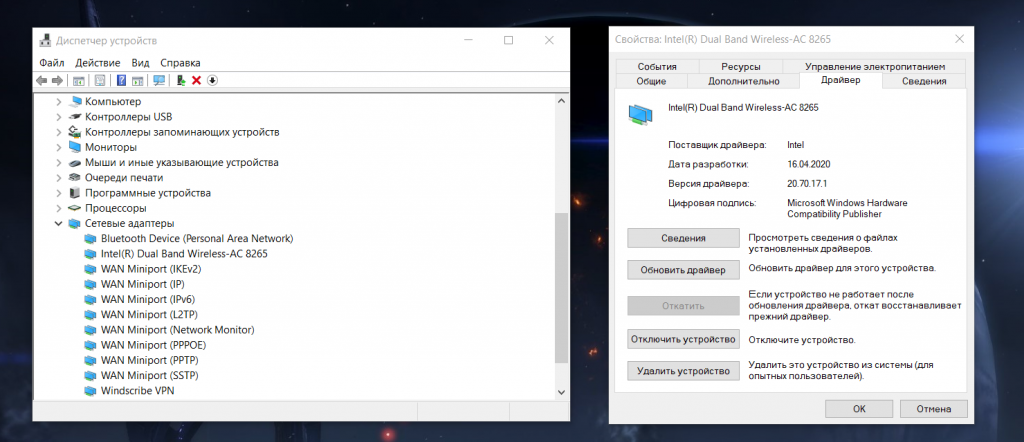Click the device tree scrollbar down arrow
Image resolution: width=1024 pixels, height=442 pixels.
(560, 392)
